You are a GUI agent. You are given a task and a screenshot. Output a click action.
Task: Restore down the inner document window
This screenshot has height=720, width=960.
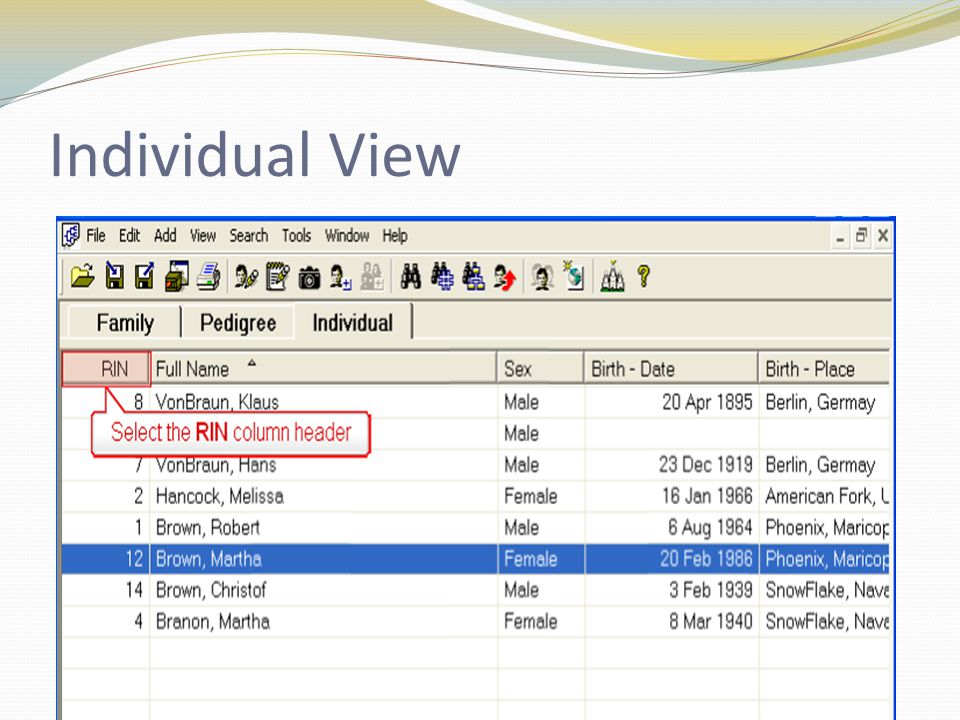[x=861, y=236]
